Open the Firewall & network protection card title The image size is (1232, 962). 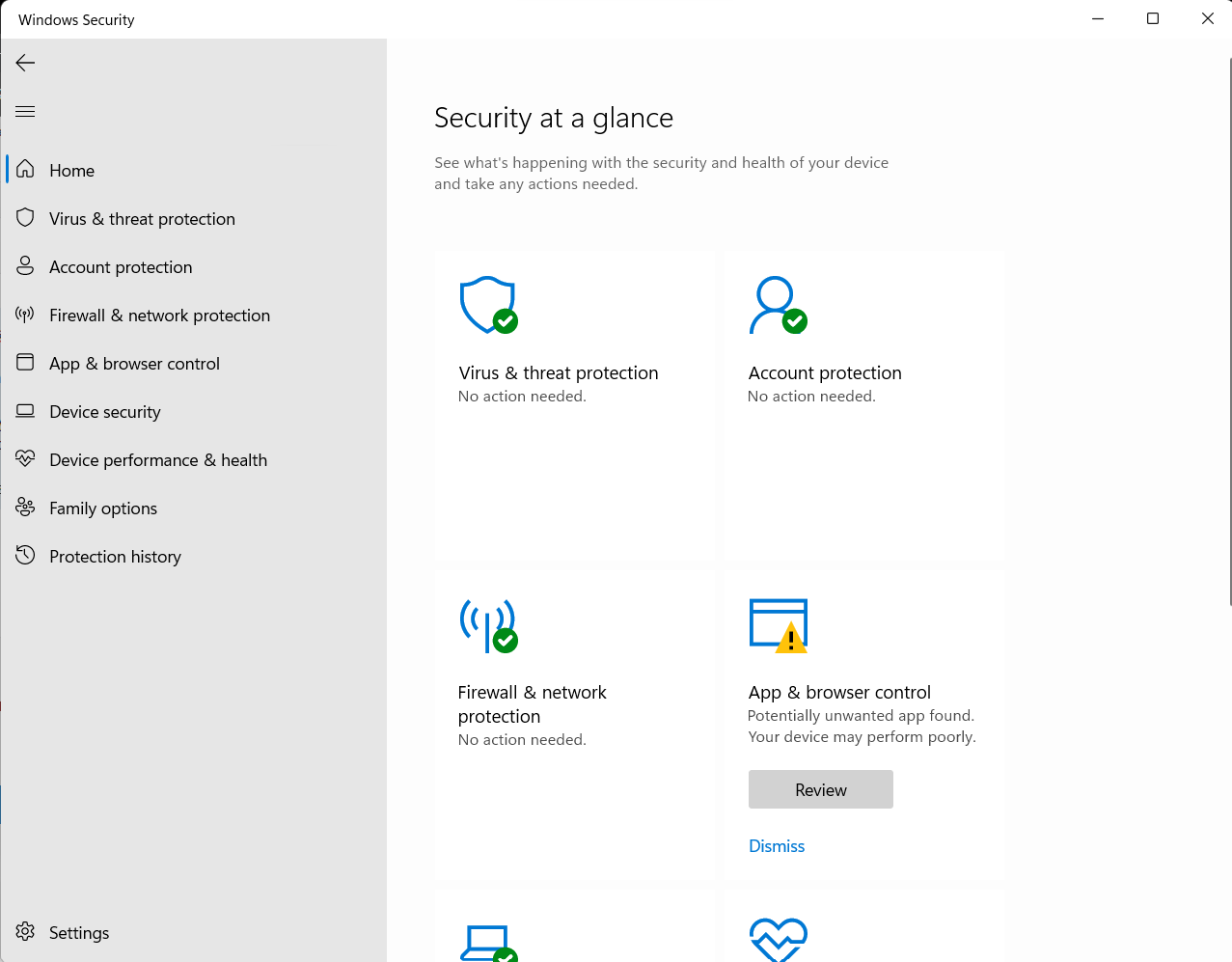533,704
